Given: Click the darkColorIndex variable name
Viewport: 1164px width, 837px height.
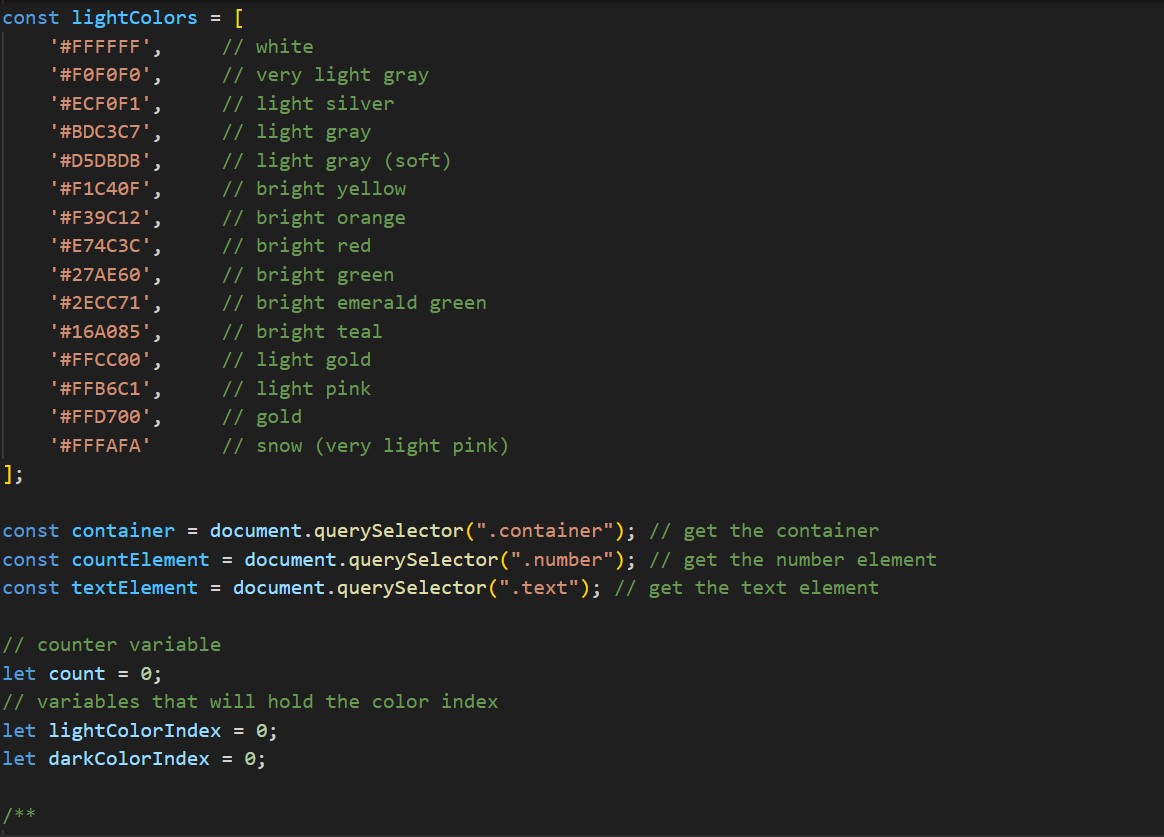Looking at the screenshot, I should click(129, 759).
